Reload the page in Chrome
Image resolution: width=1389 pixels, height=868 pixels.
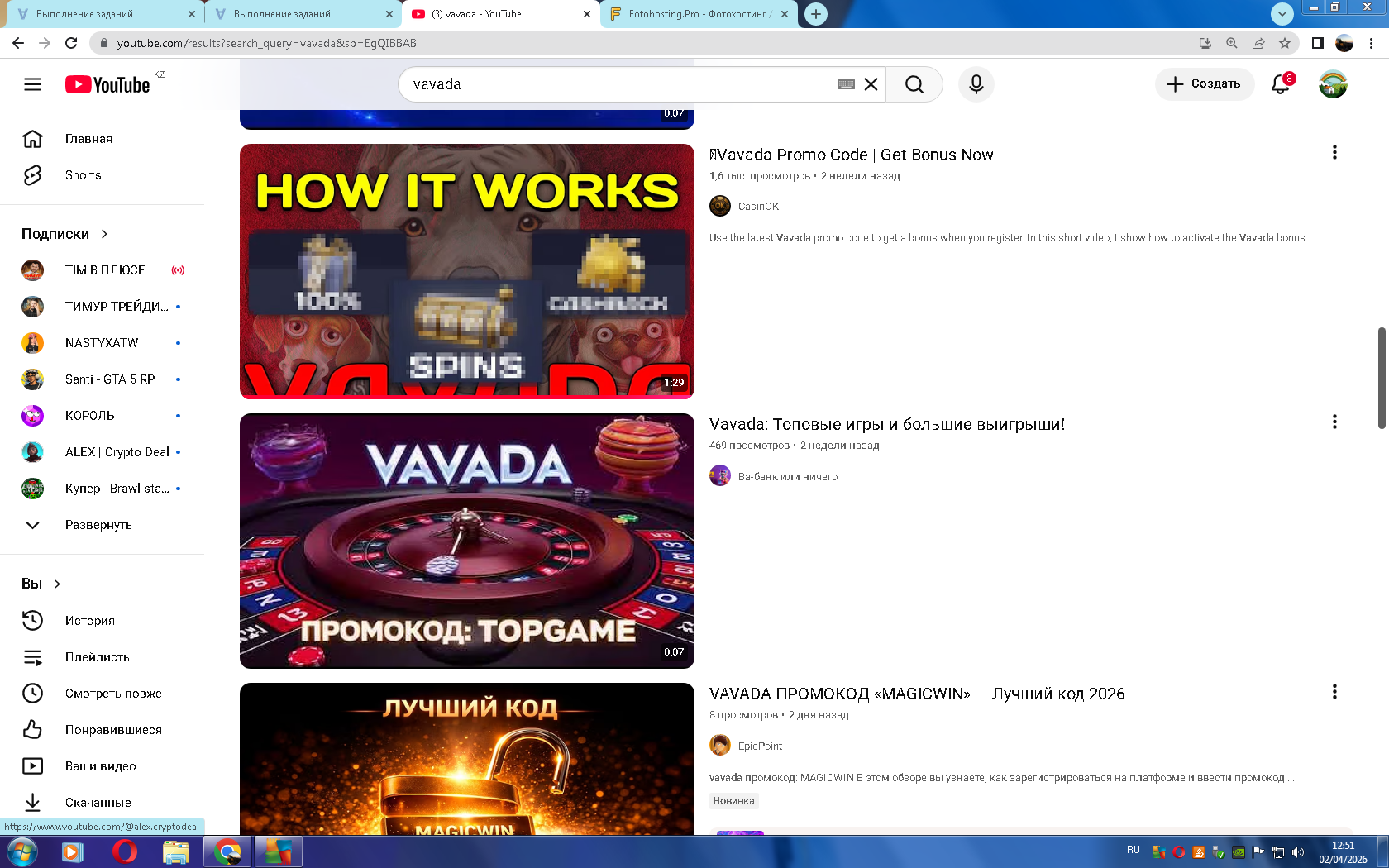point(71,43)
